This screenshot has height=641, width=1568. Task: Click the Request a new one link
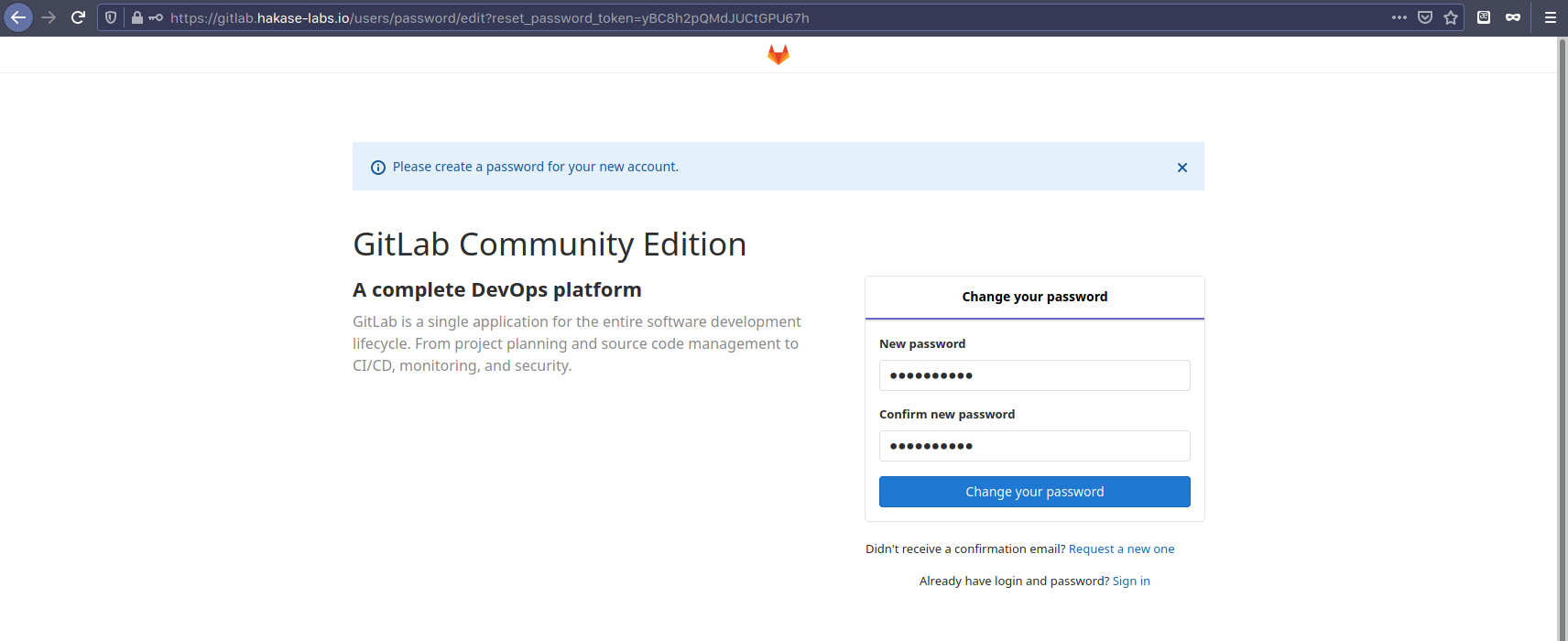click(1121, 549)
